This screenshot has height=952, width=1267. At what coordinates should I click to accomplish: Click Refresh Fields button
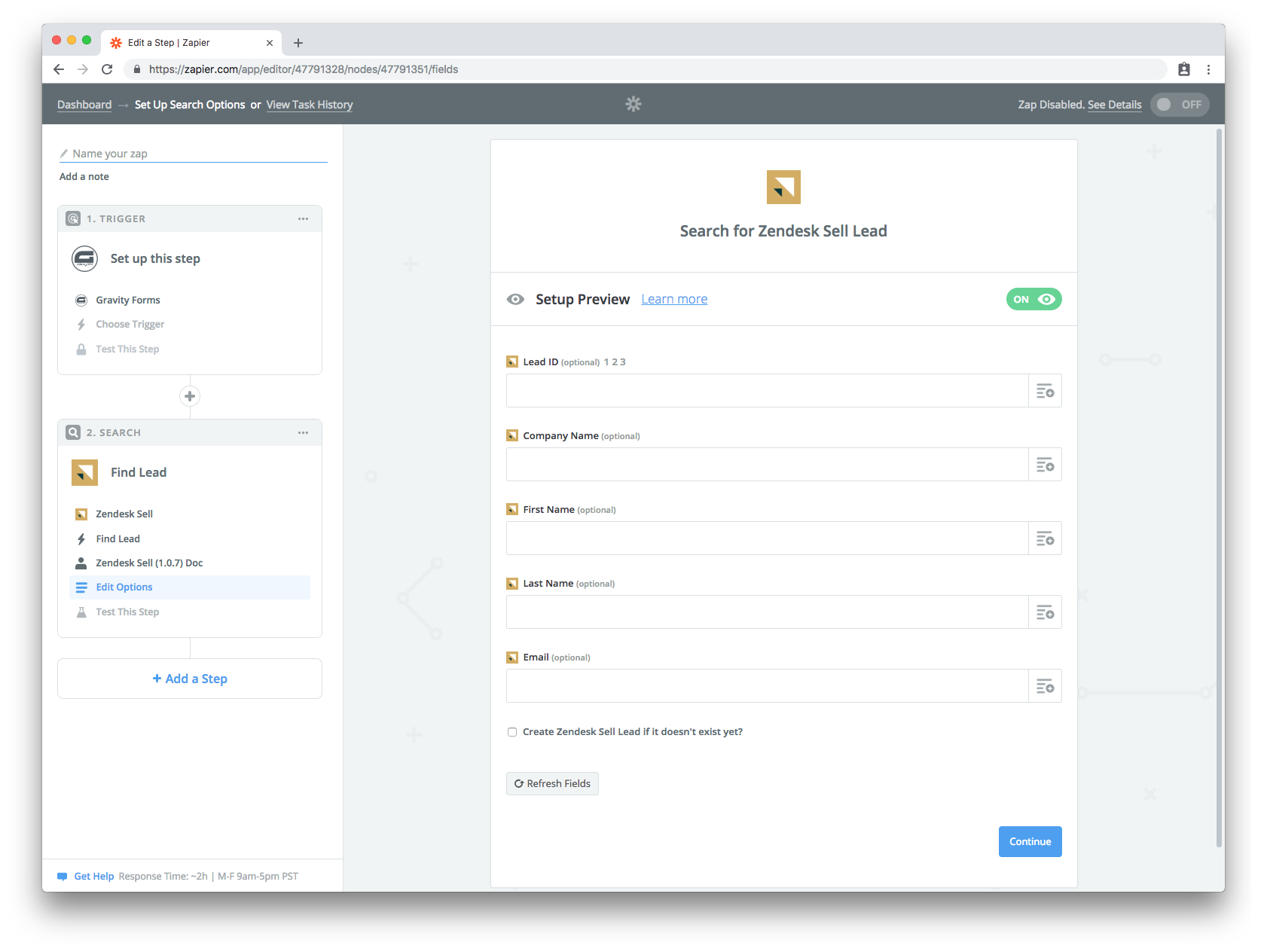[x=552, y=783]
